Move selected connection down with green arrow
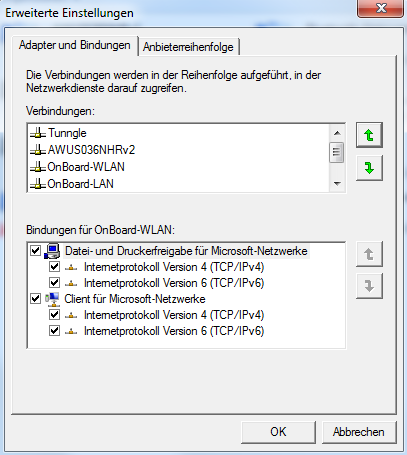This screenshot has width=407, height=455. [369, 168]
